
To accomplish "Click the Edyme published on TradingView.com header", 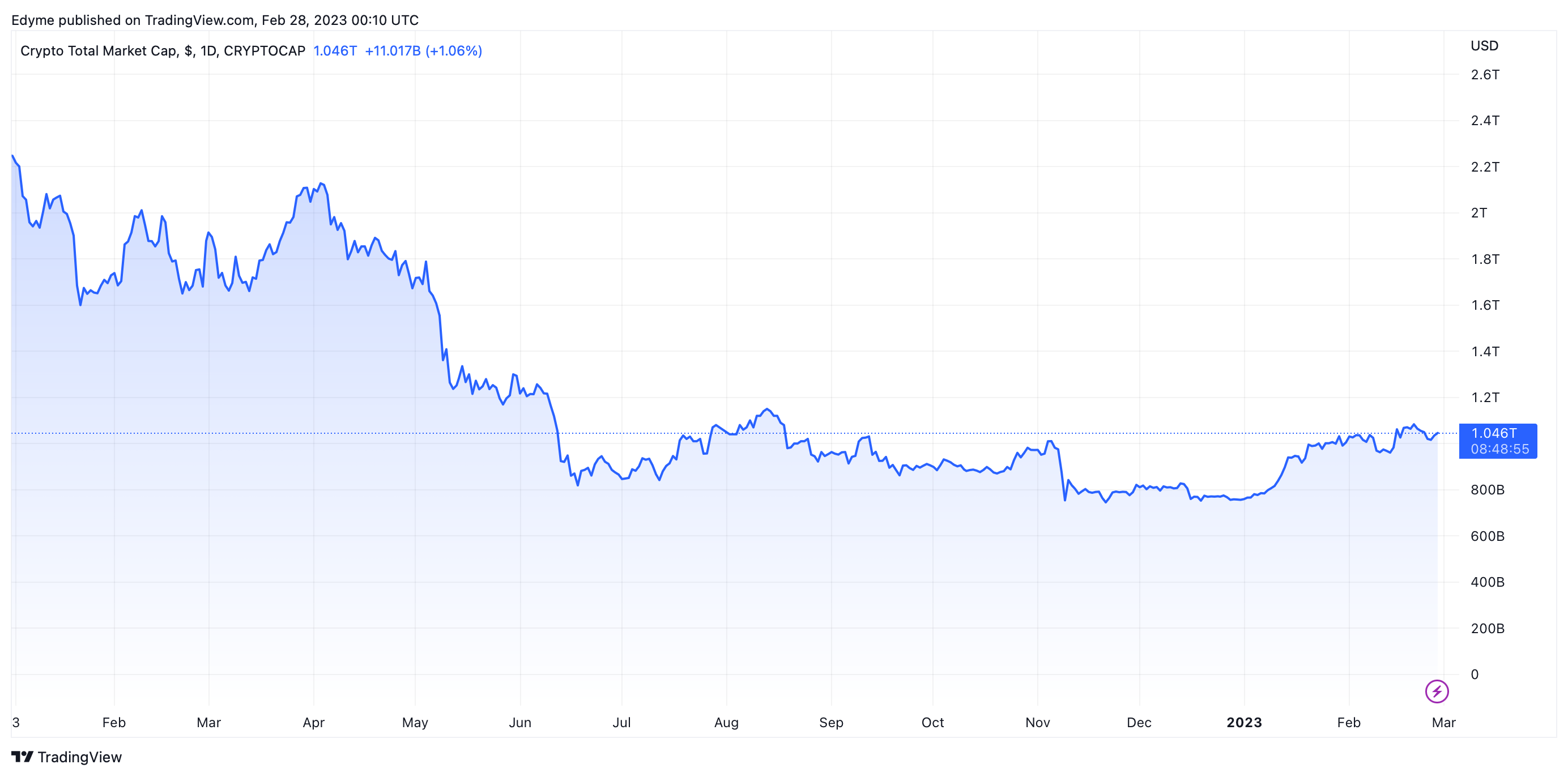I will coord(215,20).
